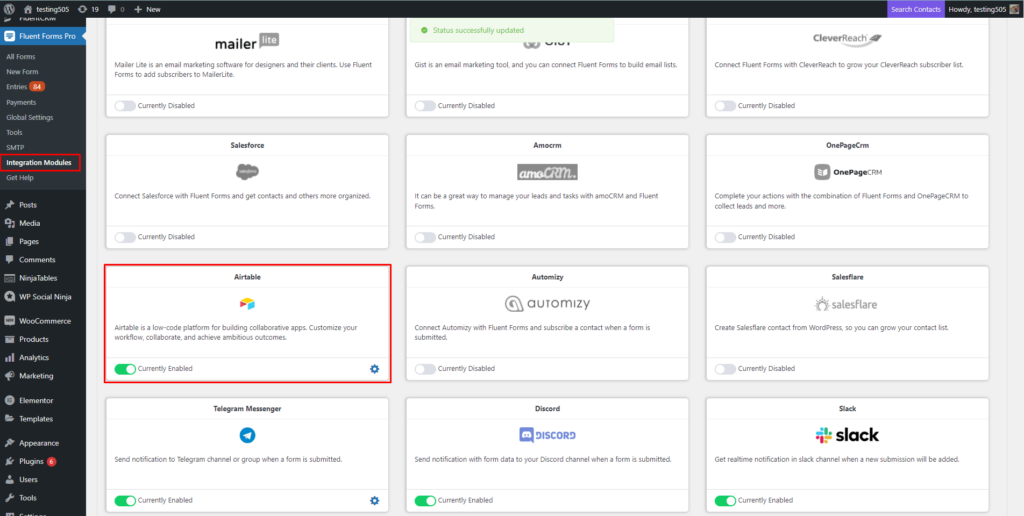Screen dimensions: 1024x516
Task: Open New Form submenu item
Action: tap(22, 72)
